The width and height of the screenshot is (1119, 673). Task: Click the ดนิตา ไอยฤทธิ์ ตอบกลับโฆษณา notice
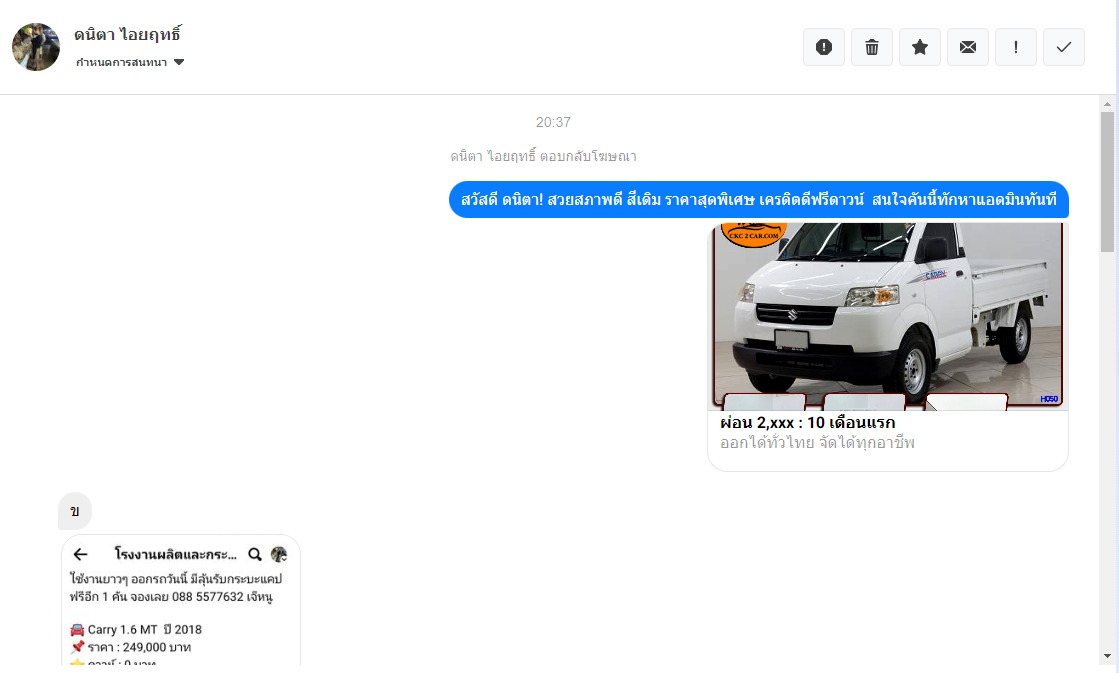(543, 156)
